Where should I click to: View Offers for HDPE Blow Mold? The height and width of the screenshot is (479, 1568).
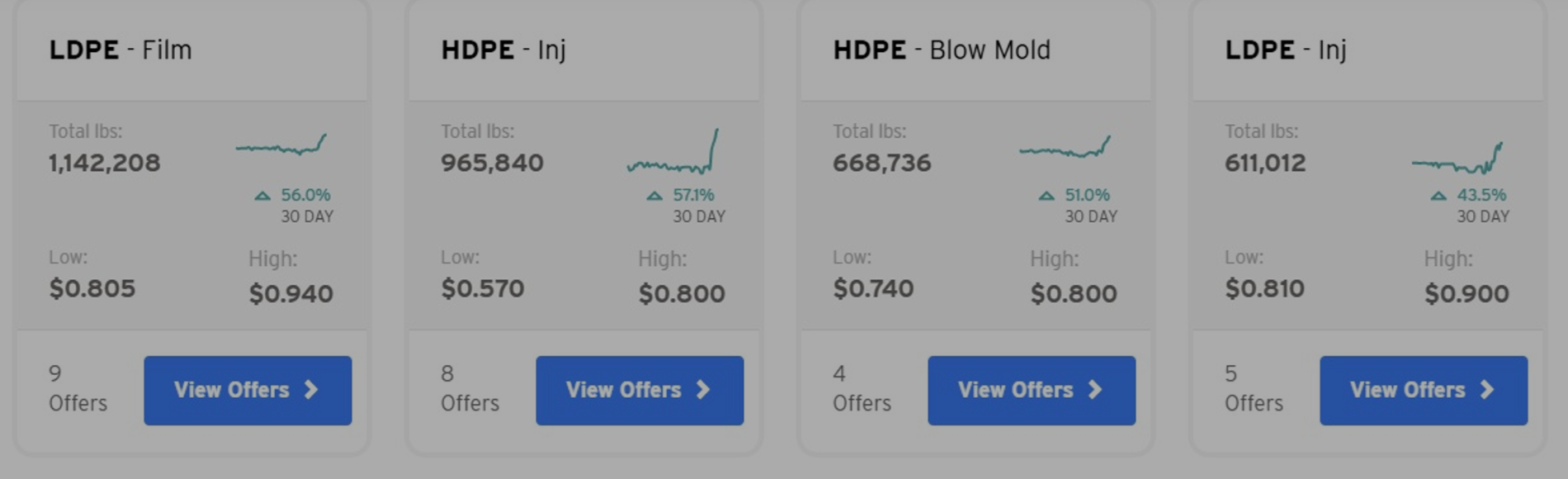(1032, 391)
